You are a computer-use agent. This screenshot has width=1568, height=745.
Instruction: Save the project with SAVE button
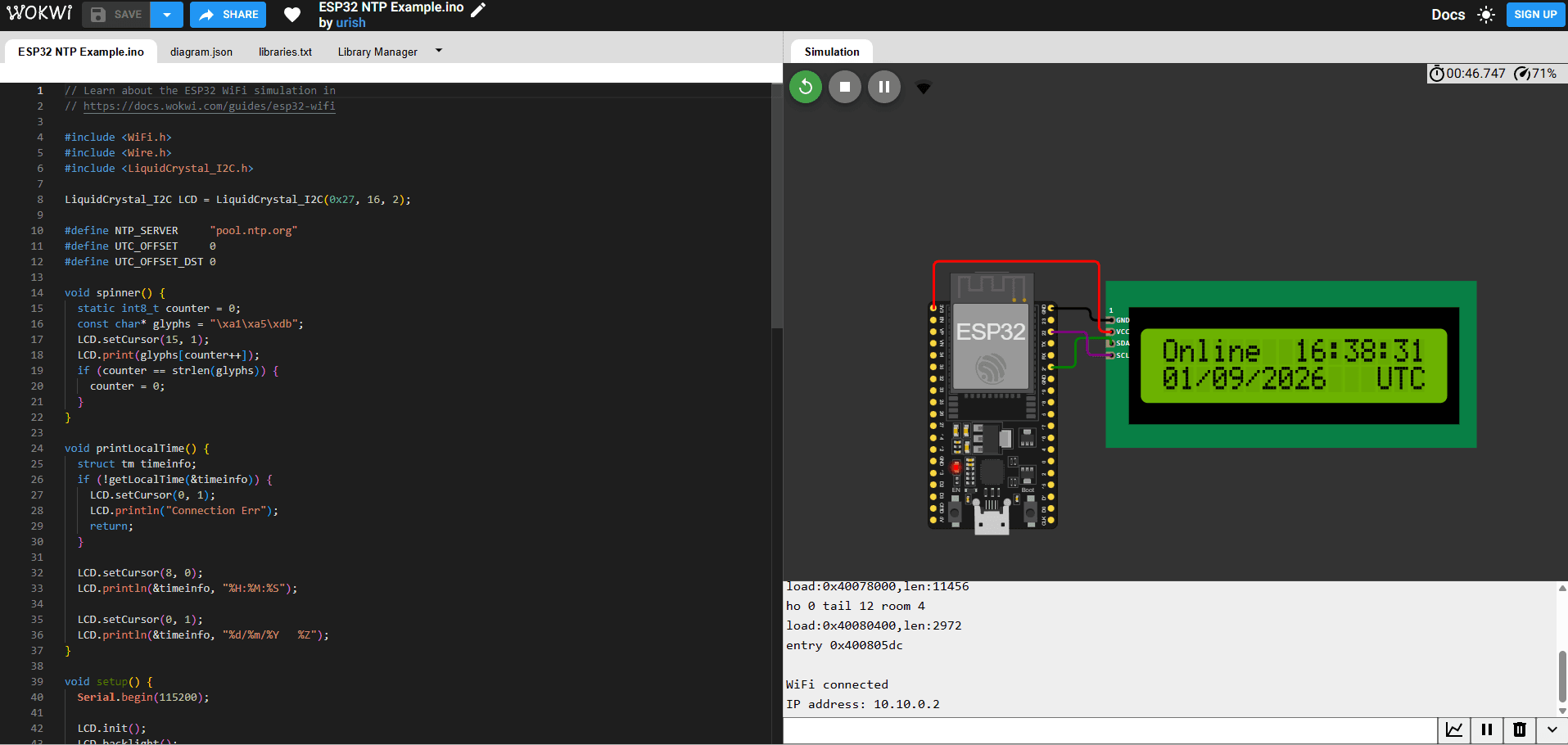click(116, 15)
